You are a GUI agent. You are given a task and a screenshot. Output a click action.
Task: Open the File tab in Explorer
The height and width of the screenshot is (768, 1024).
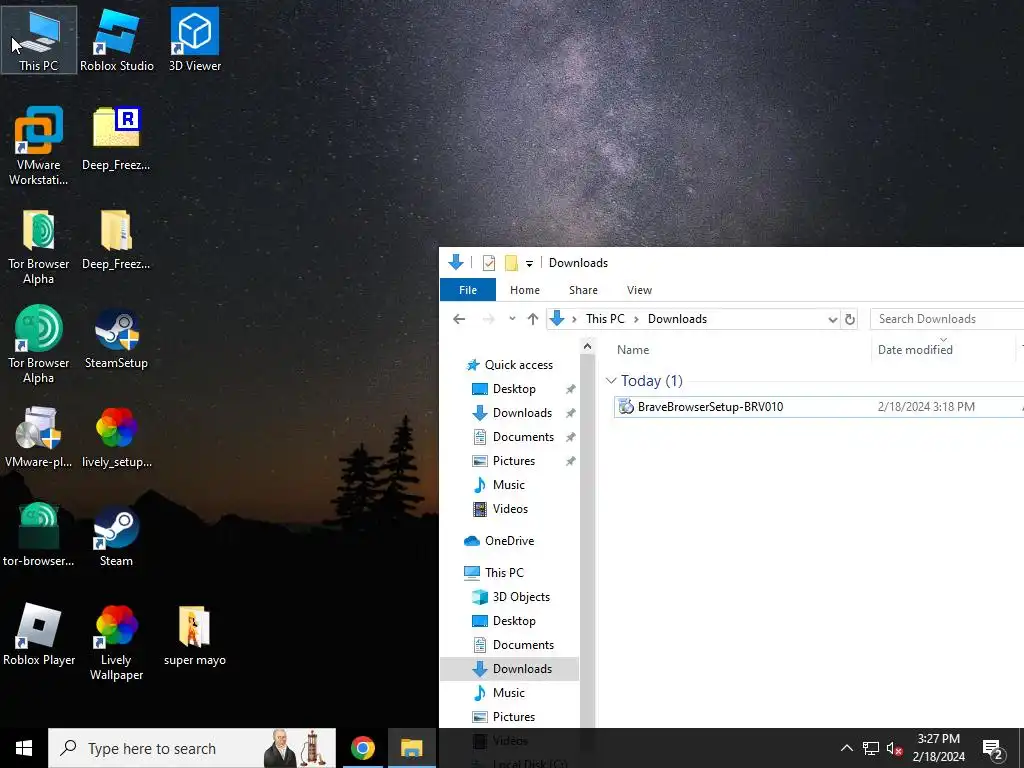click(468, 290)
